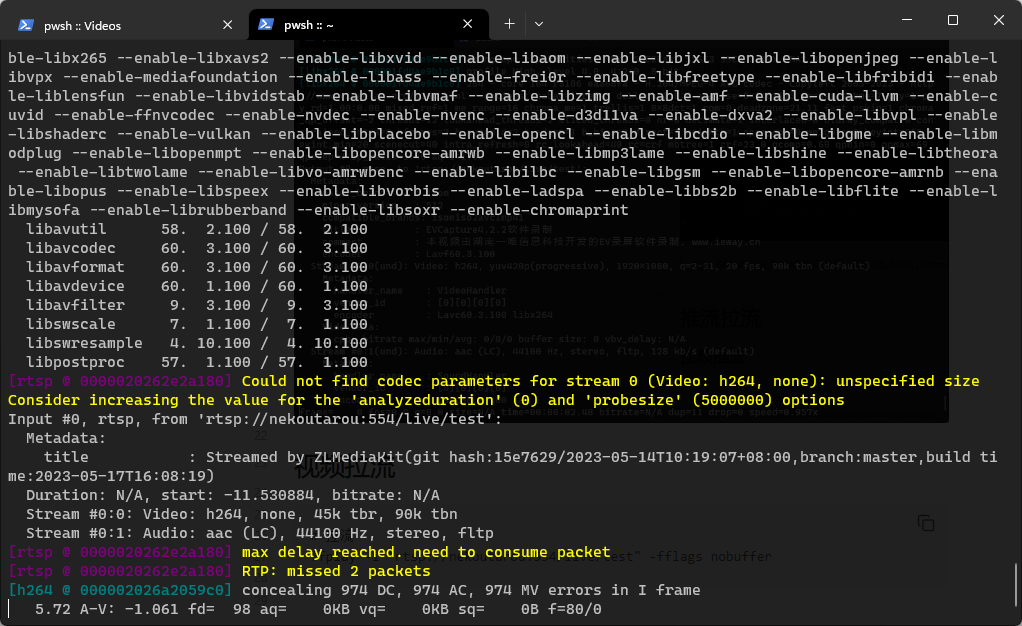
Task: Click the 'libavcodec' version line
Action: pos(197,248)
